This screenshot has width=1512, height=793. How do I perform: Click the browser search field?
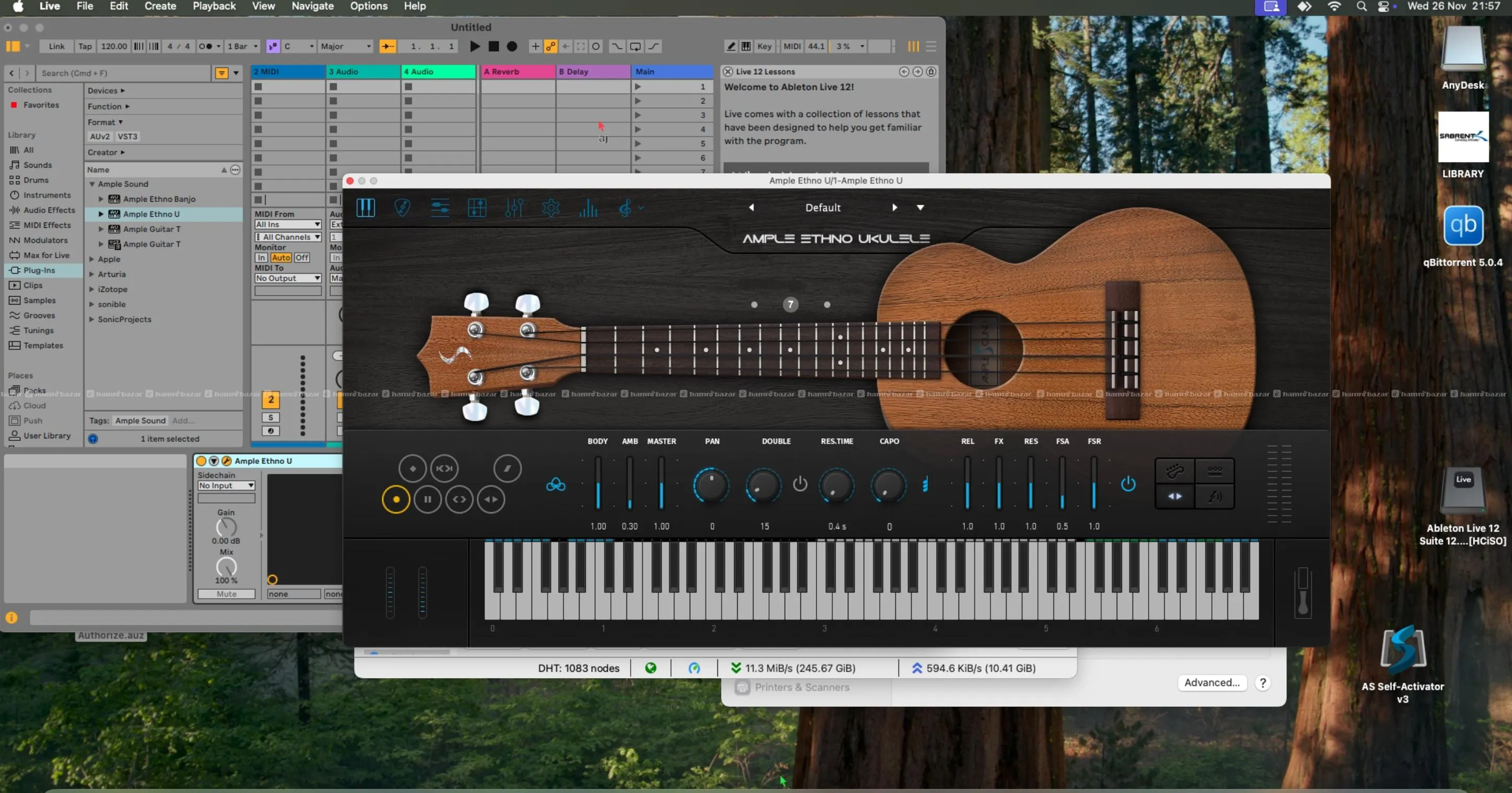click(123, 73)
